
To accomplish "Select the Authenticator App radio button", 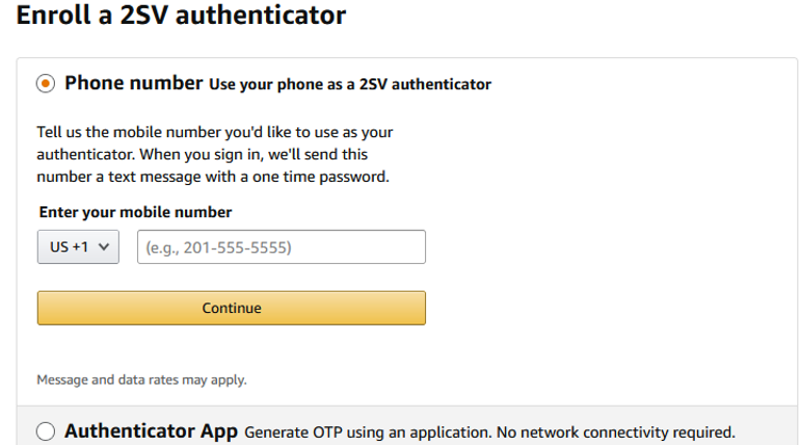I will coord(46,432).
